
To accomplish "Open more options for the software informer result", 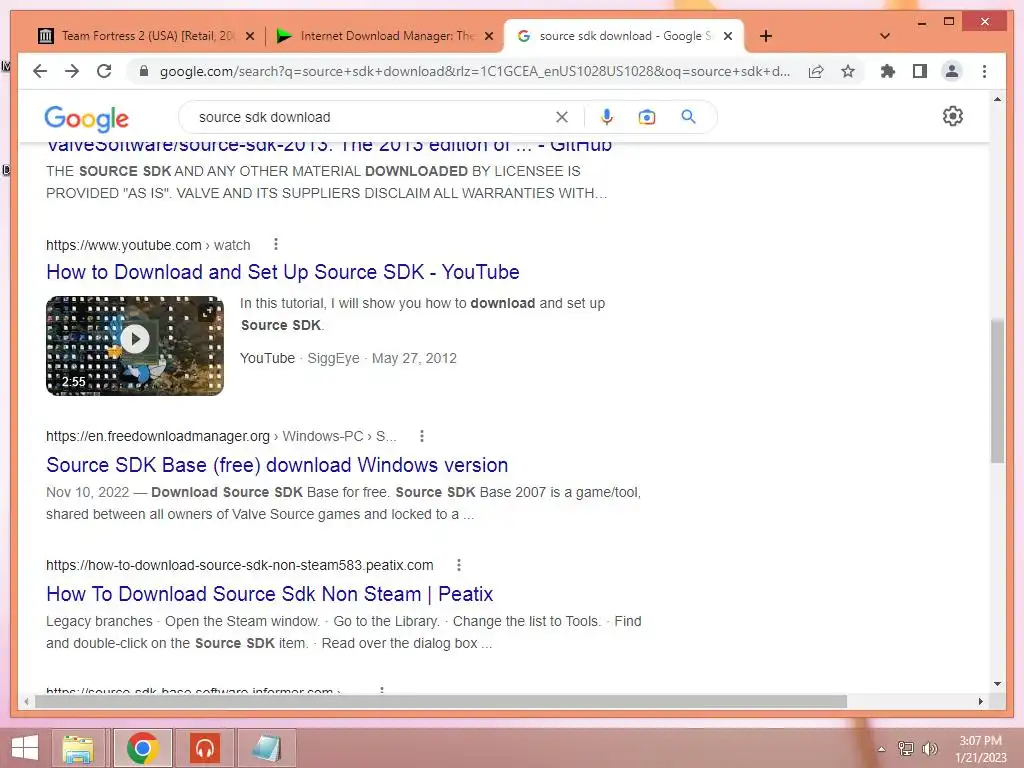I will pyautogui.click(x=382, y=690).
